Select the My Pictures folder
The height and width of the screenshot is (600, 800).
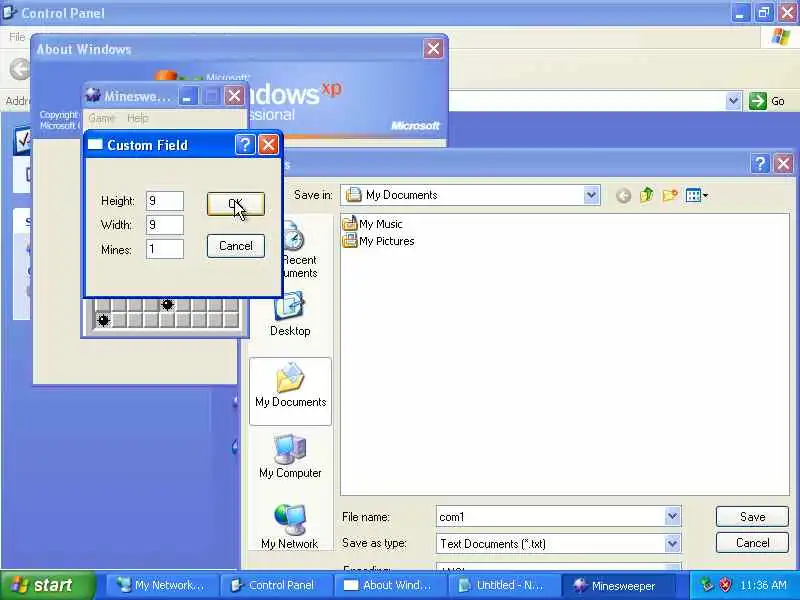click(378, 241)
